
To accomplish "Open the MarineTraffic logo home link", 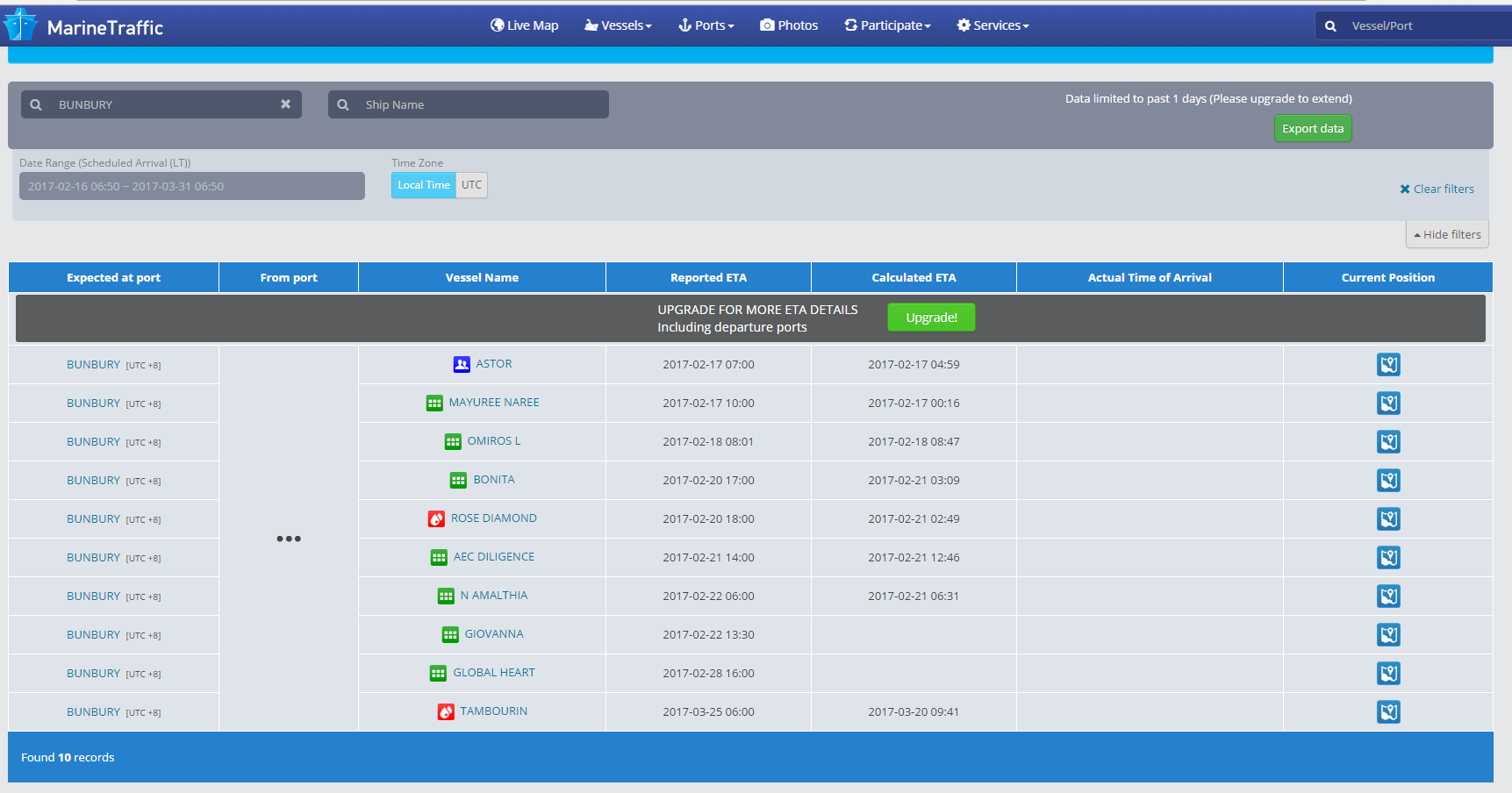I will (x=84, y=26).
